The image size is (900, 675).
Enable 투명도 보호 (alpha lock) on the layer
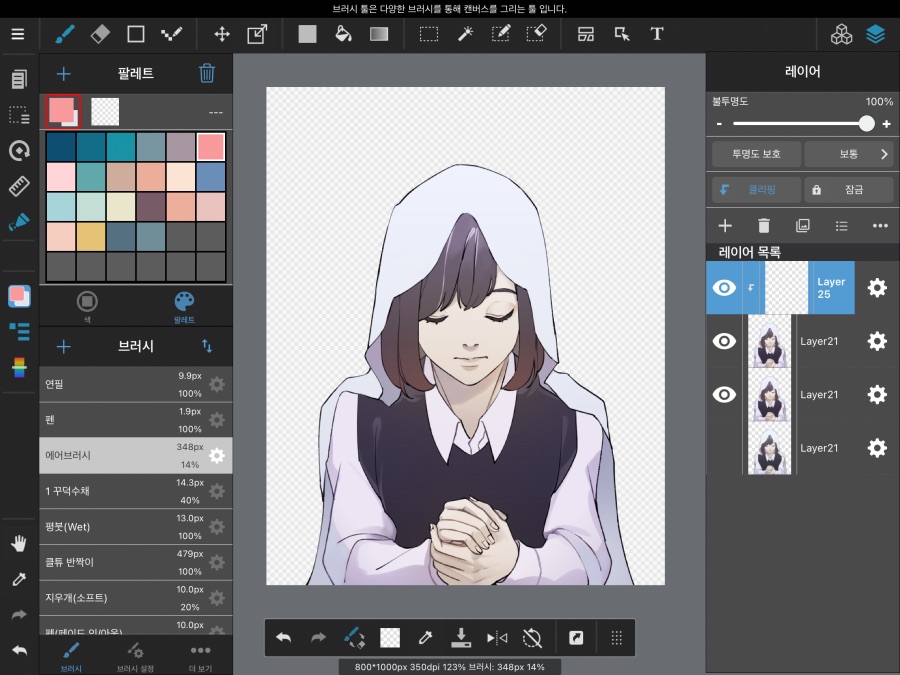click(x=756, y=153)
